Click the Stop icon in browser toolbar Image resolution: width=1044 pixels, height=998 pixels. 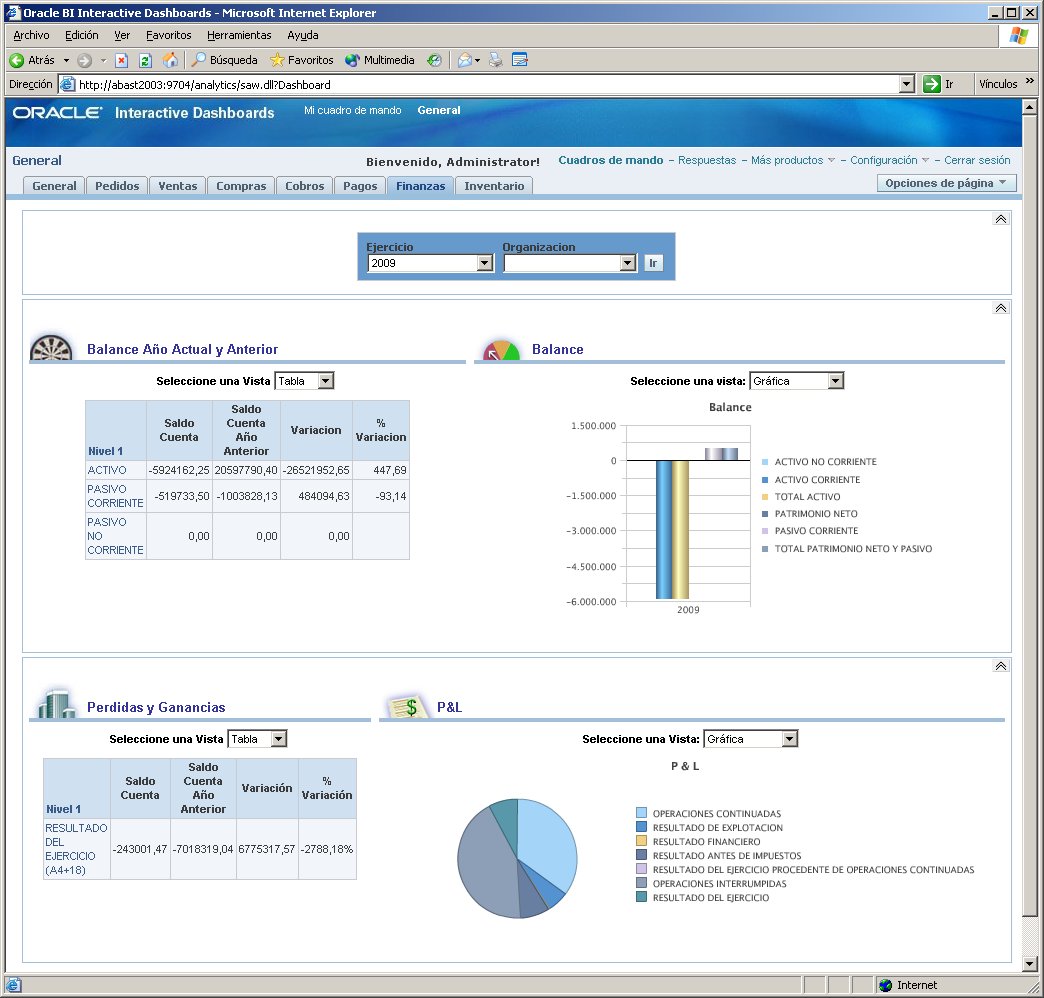pos(122,60)
